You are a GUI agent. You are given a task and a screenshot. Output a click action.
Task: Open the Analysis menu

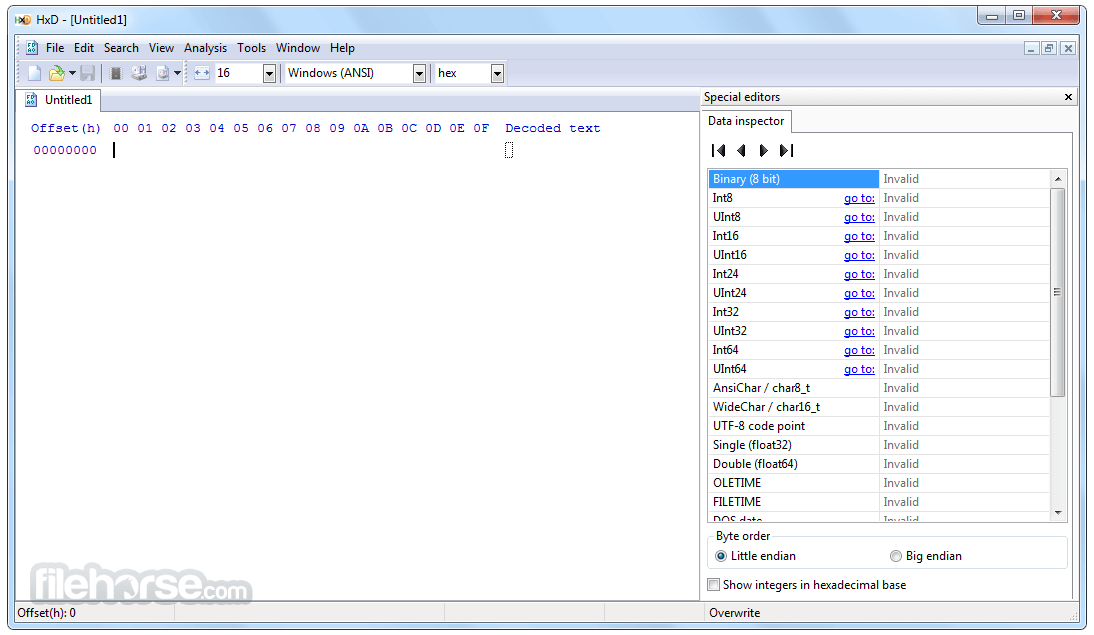pyautogui.click(x=205, y=47)
